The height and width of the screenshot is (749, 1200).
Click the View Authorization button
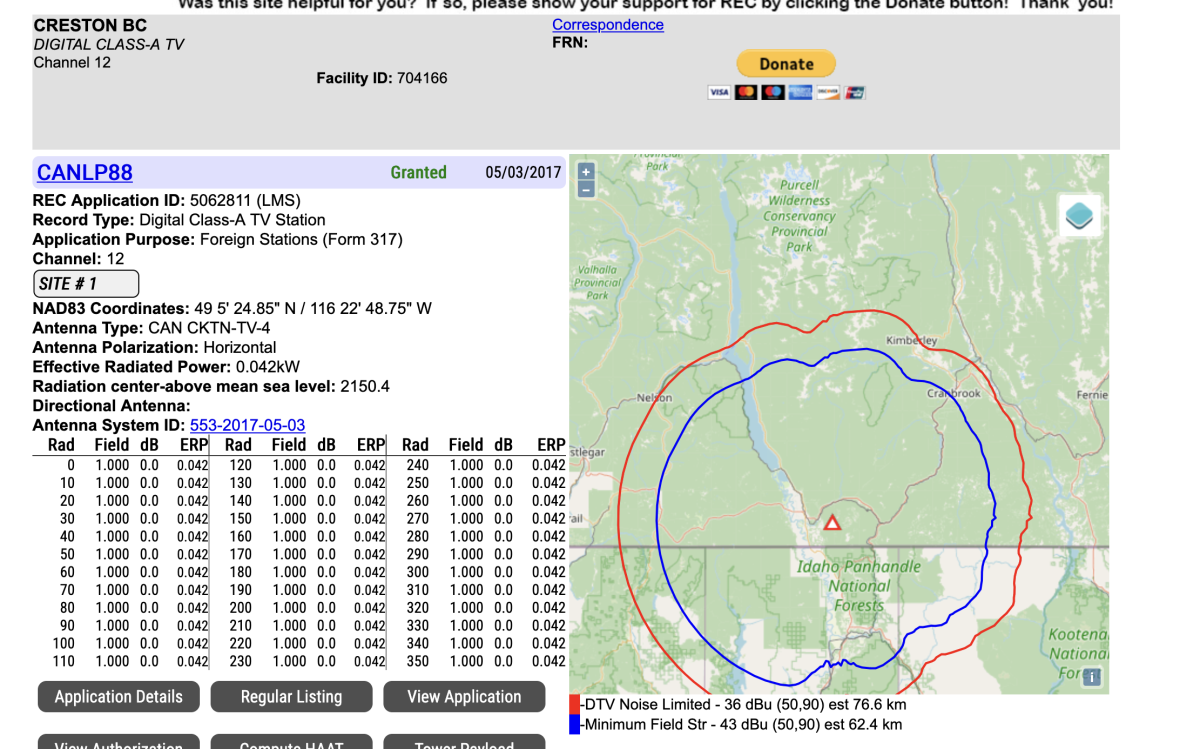coord(119,742)
